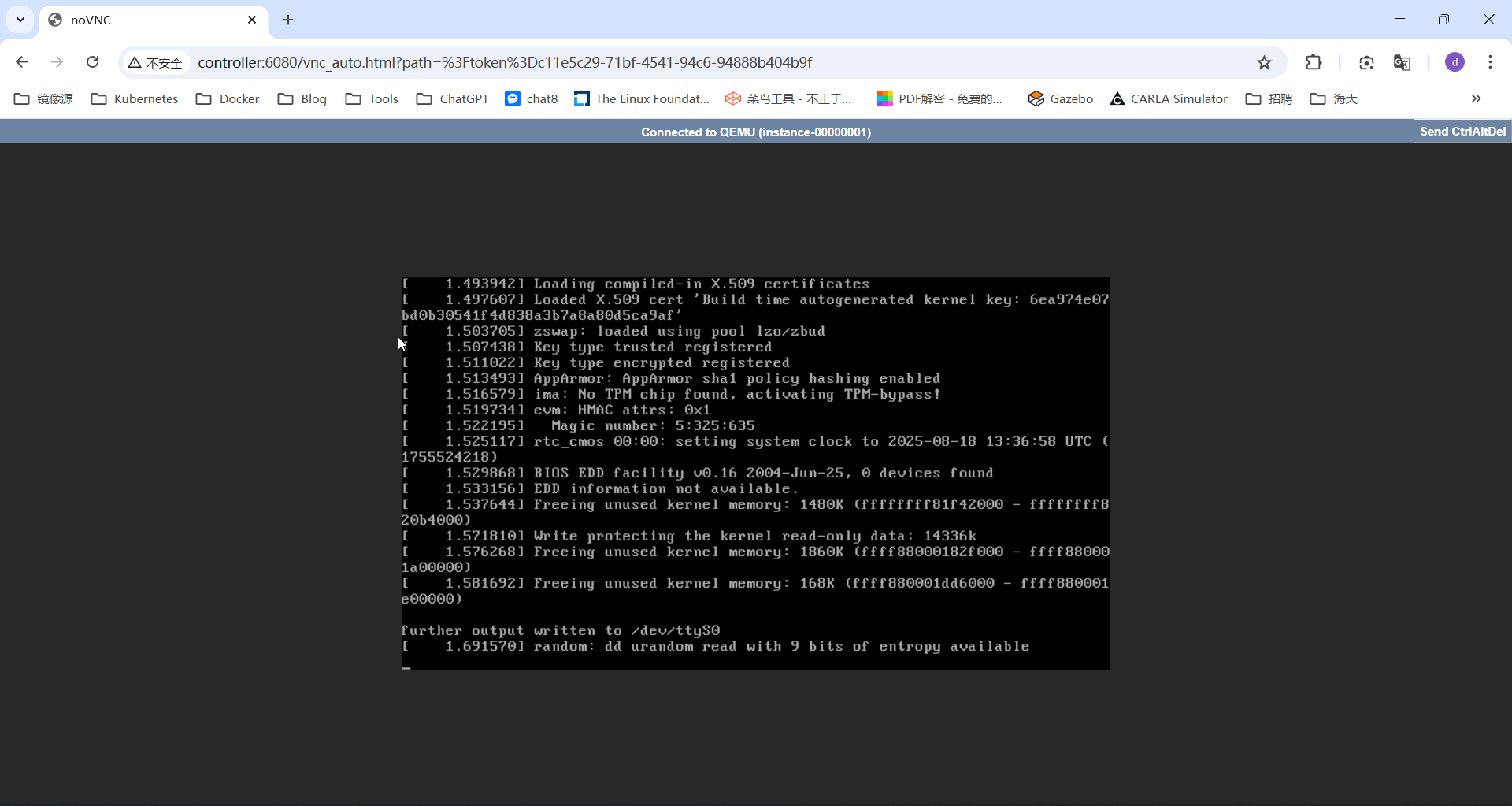Open the Google Translate icon
Image resolution: width=1512 pixels, height=806 pixels.
pyautogui.click(x=1402, y=62)
